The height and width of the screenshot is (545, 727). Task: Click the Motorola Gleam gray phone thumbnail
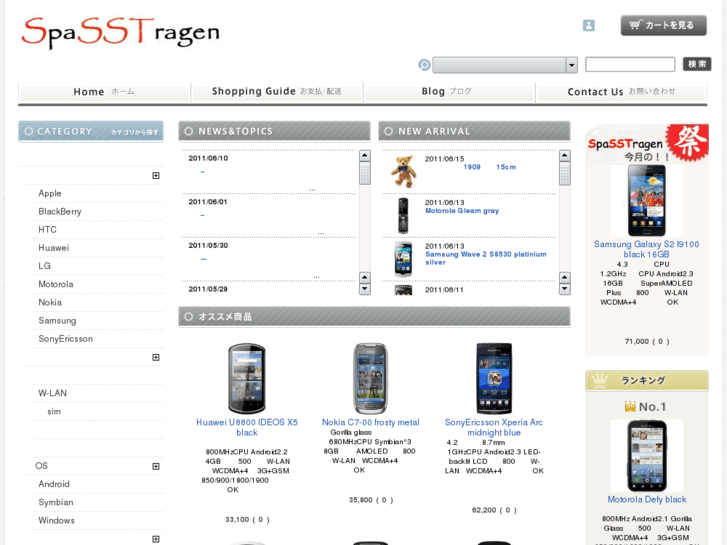click(x=403, y=215)
